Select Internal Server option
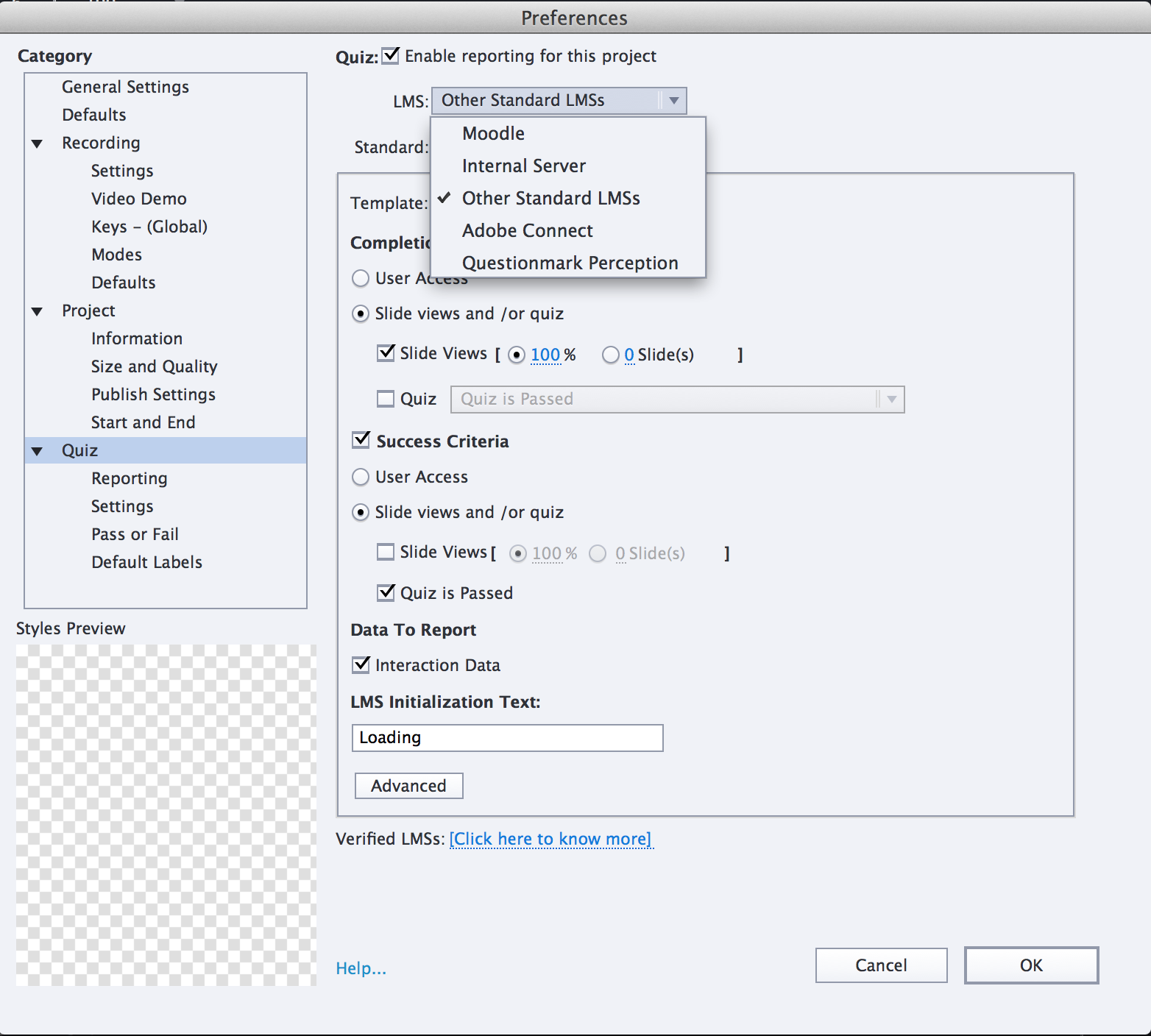Viewport: 1151px width, 1036px height. click(523, 166)
